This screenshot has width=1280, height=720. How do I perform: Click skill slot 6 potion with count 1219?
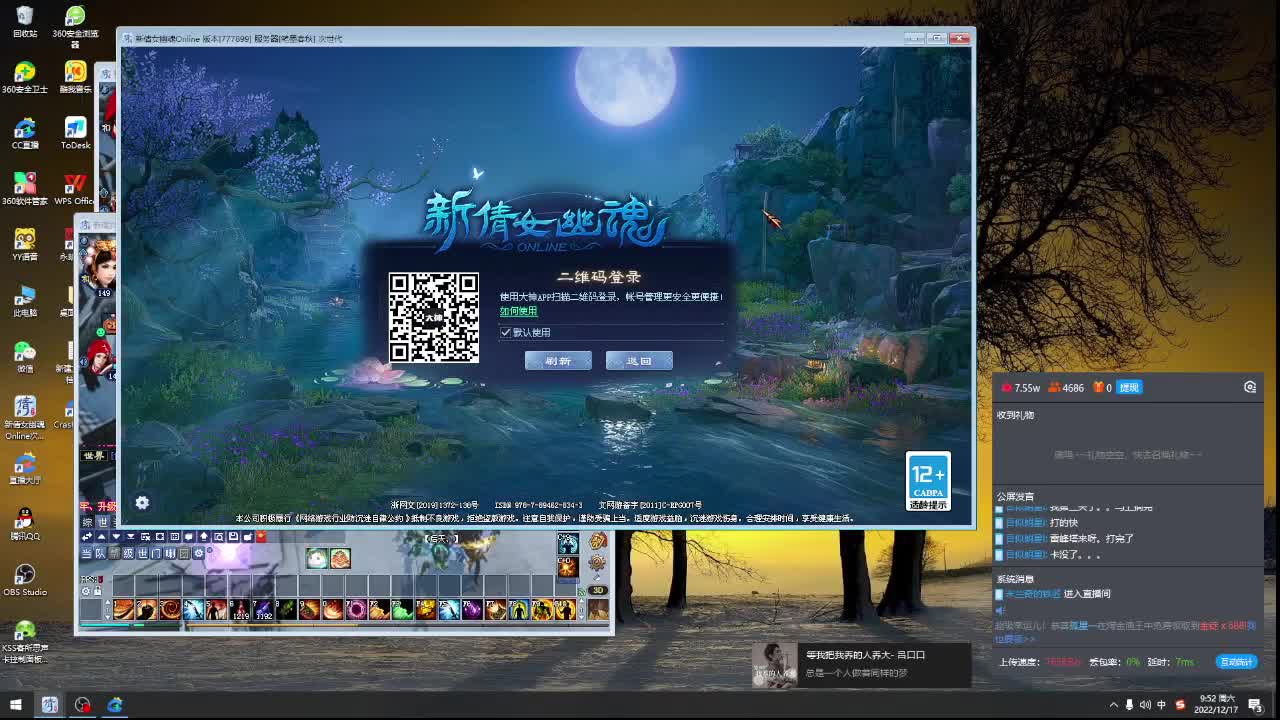click(240, 609)
